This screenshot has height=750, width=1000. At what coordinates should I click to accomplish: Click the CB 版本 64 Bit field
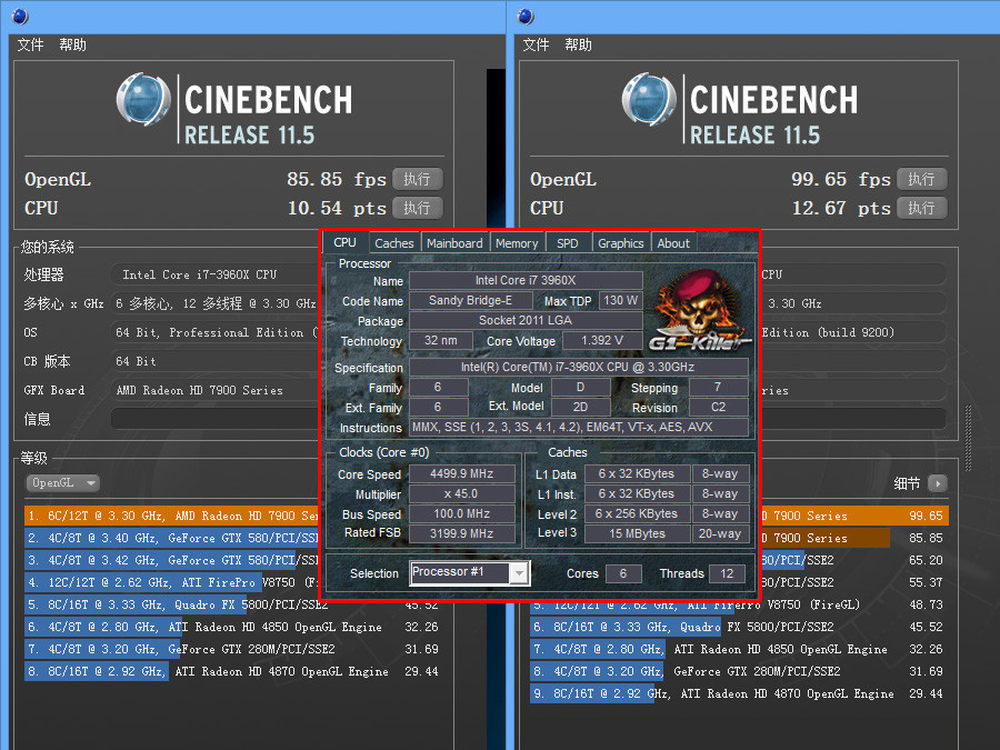pyautogui.click(x=215, y=362)
